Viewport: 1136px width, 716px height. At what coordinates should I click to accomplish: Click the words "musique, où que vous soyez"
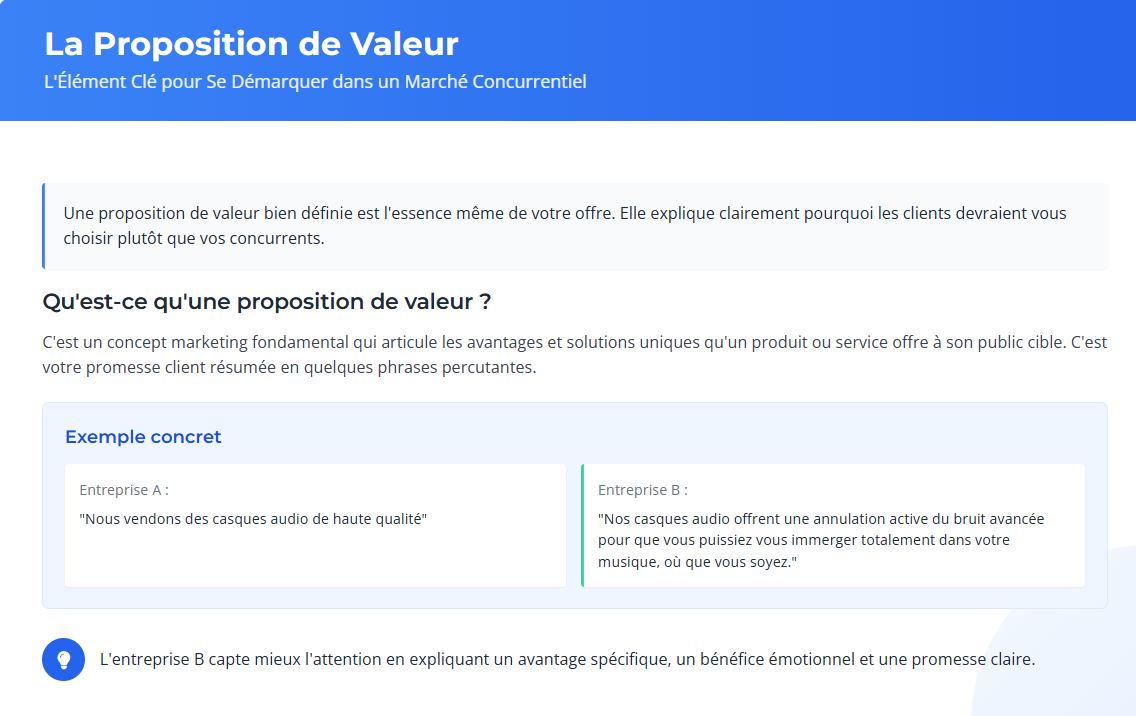693,562
